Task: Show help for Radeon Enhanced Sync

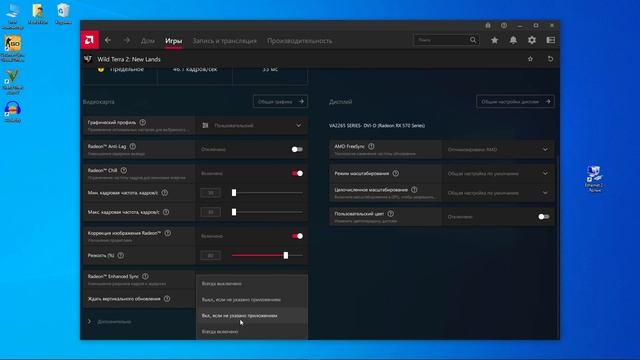Action: (x=145, y=276)
